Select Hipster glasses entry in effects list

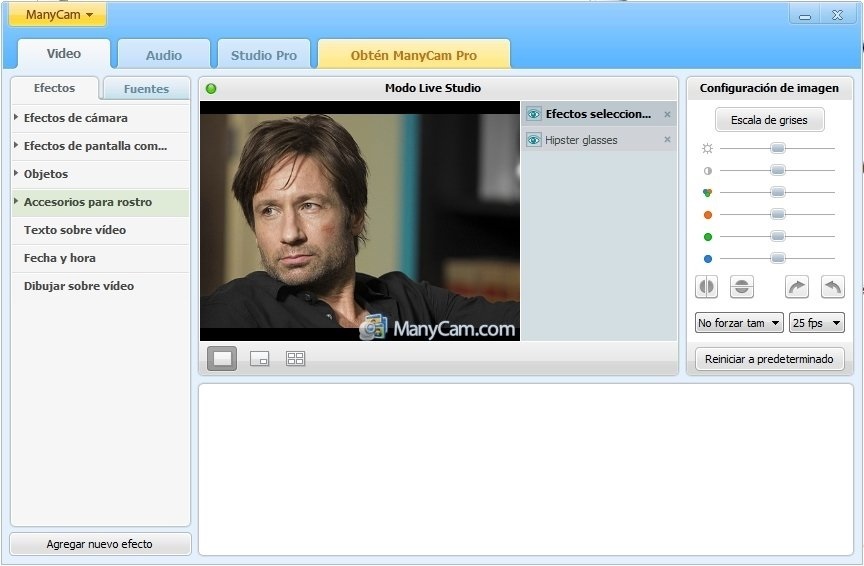599,140
